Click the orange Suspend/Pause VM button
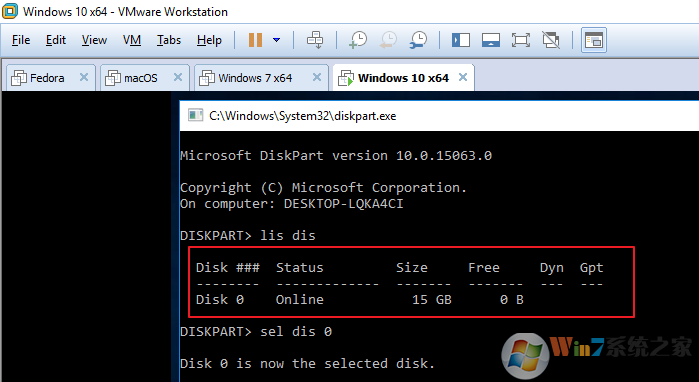The height and width of the screenshot is (382, 699). (x=255, y=40)
